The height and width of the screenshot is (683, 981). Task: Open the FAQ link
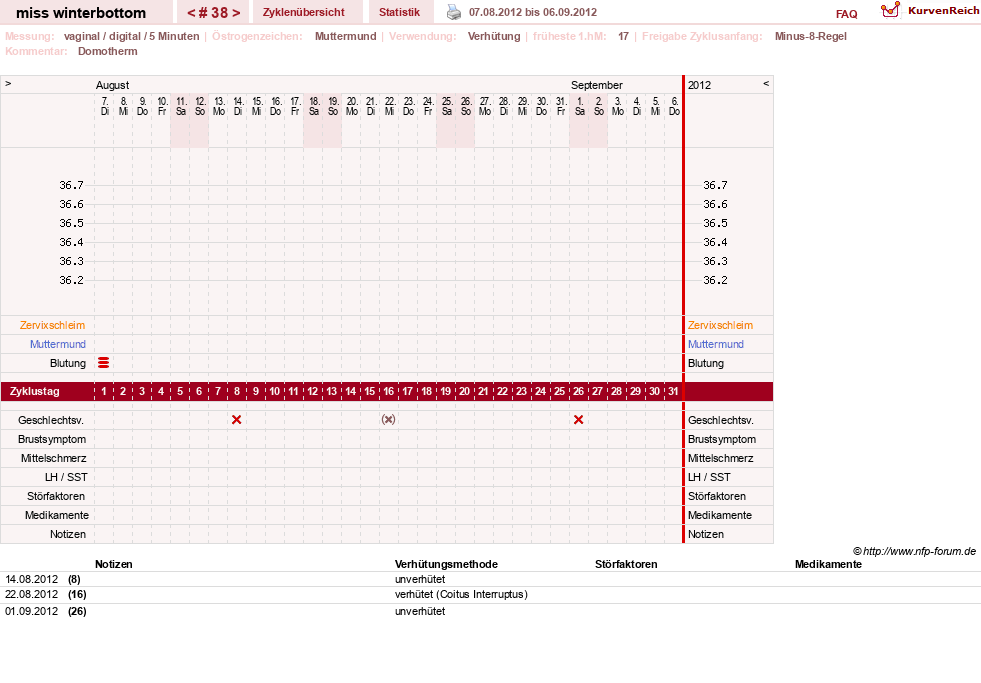pyautogui.click(x=846, y=14)
